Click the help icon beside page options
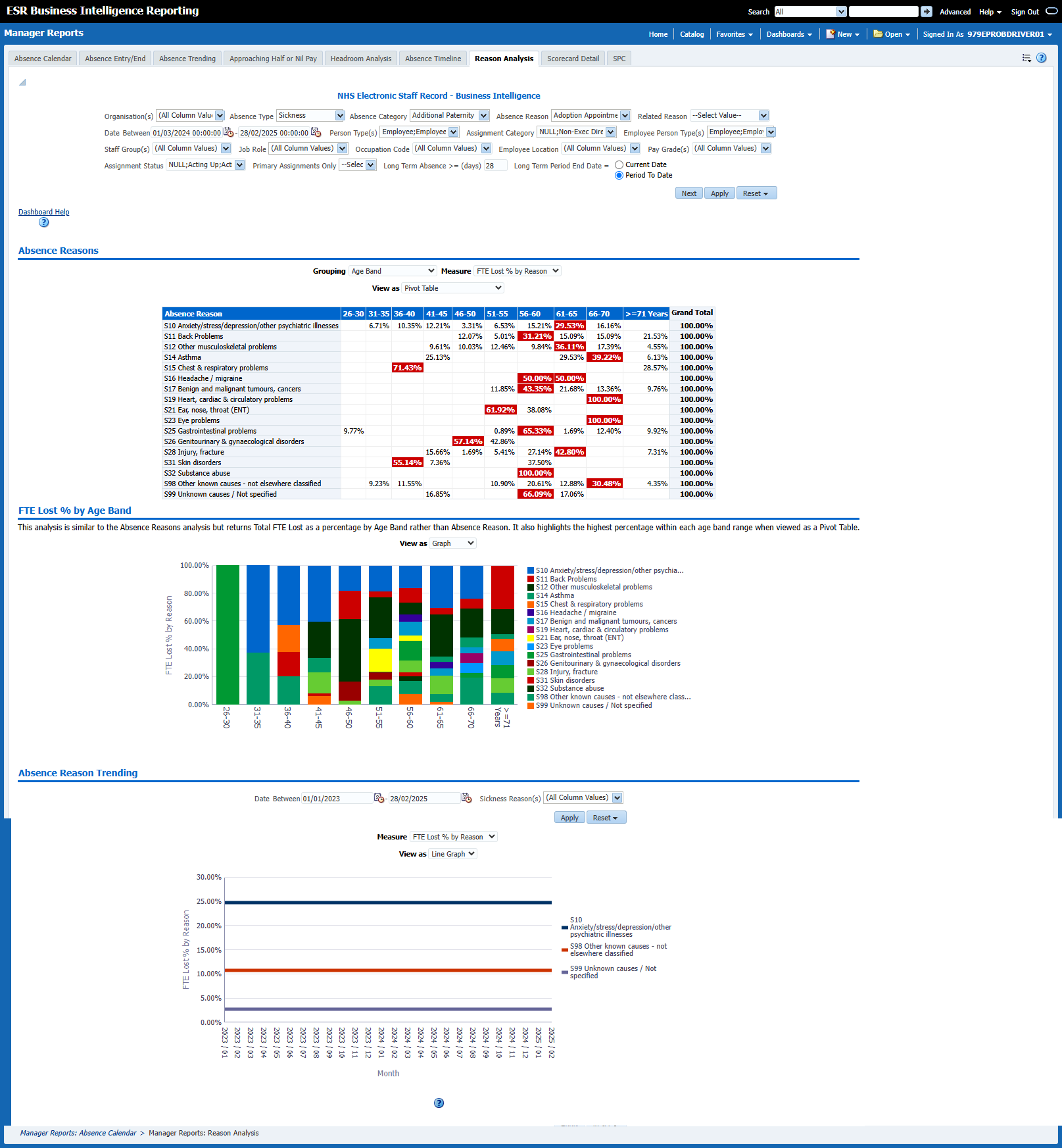 click(x=1041, y=58)
